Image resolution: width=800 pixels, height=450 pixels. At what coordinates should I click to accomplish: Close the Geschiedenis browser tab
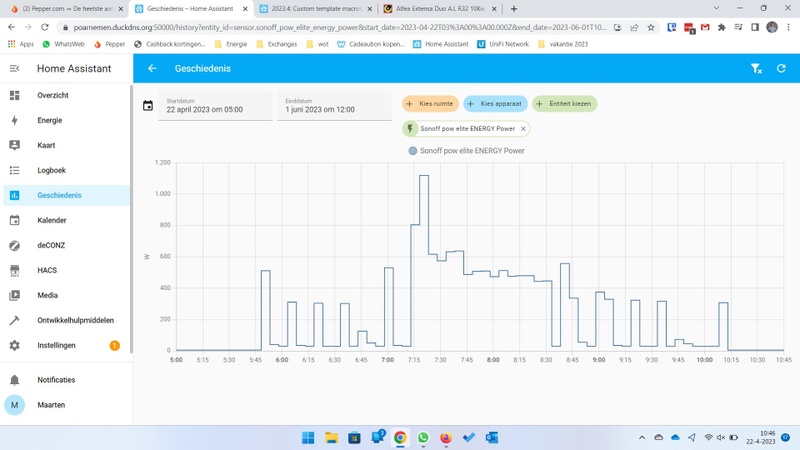245,9
